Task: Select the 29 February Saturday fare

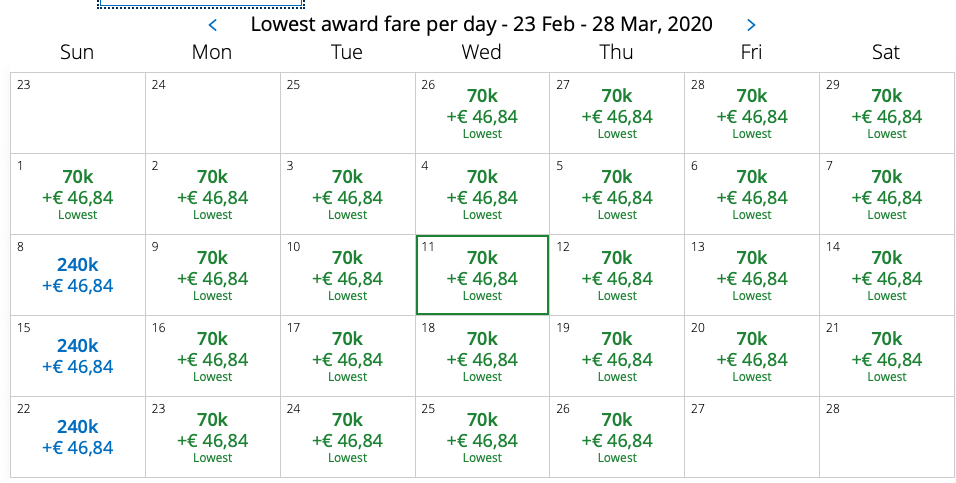Action: [886, 113]
